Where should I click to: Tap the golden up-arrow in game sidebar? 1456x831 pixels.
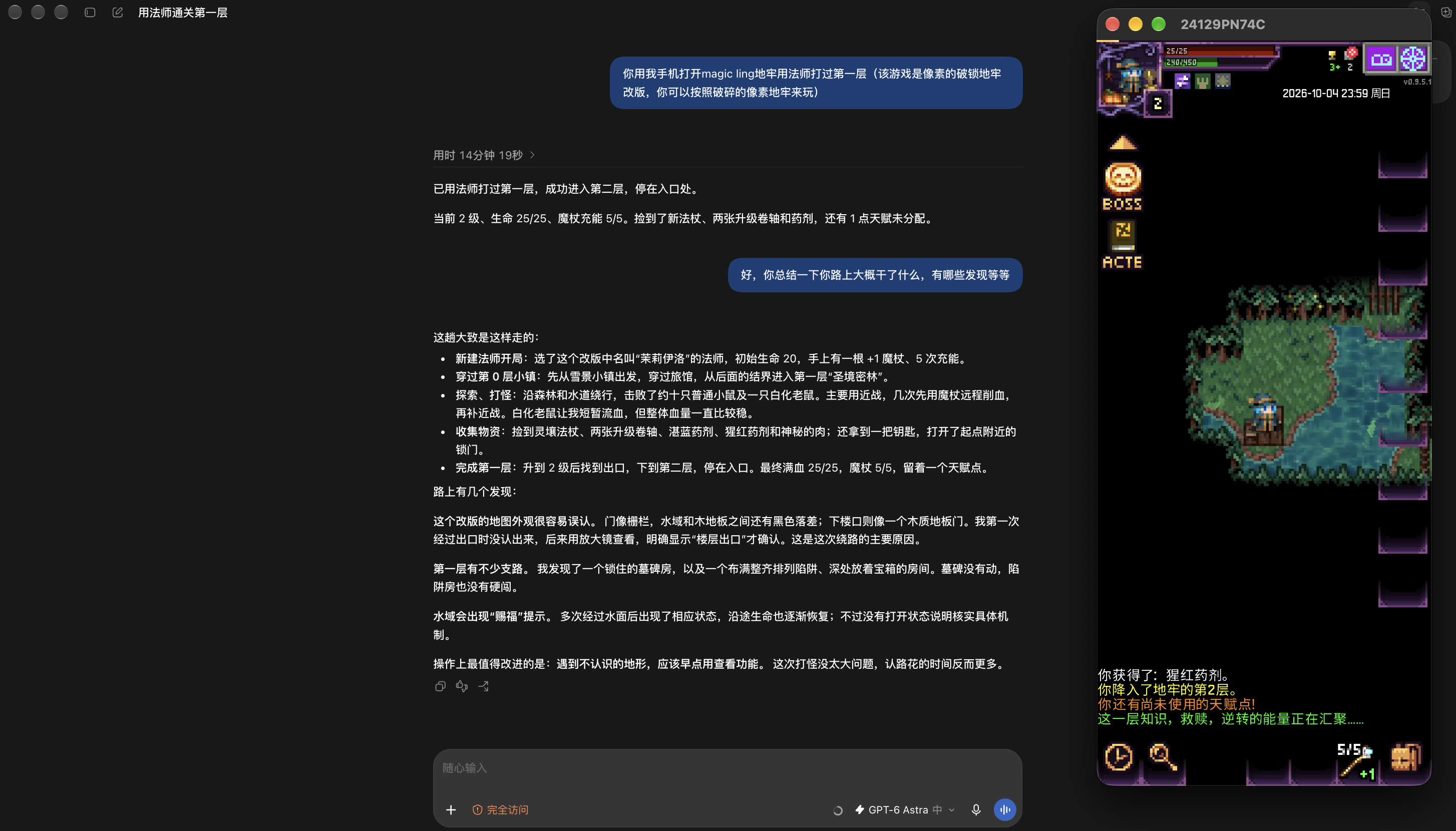[1123, 142]
